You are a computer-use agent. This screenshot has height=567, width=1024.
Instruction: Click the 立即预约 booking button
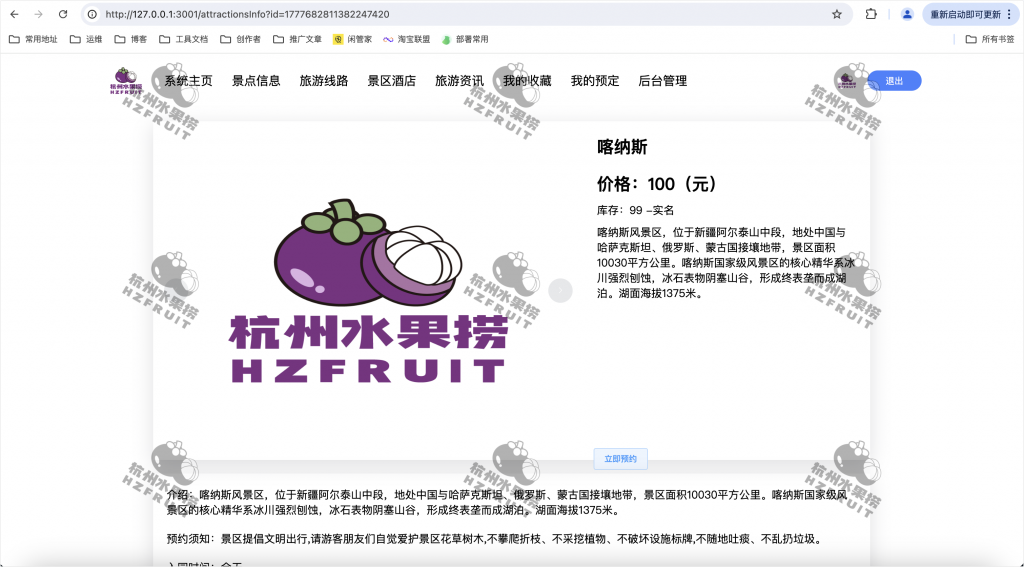620,459
